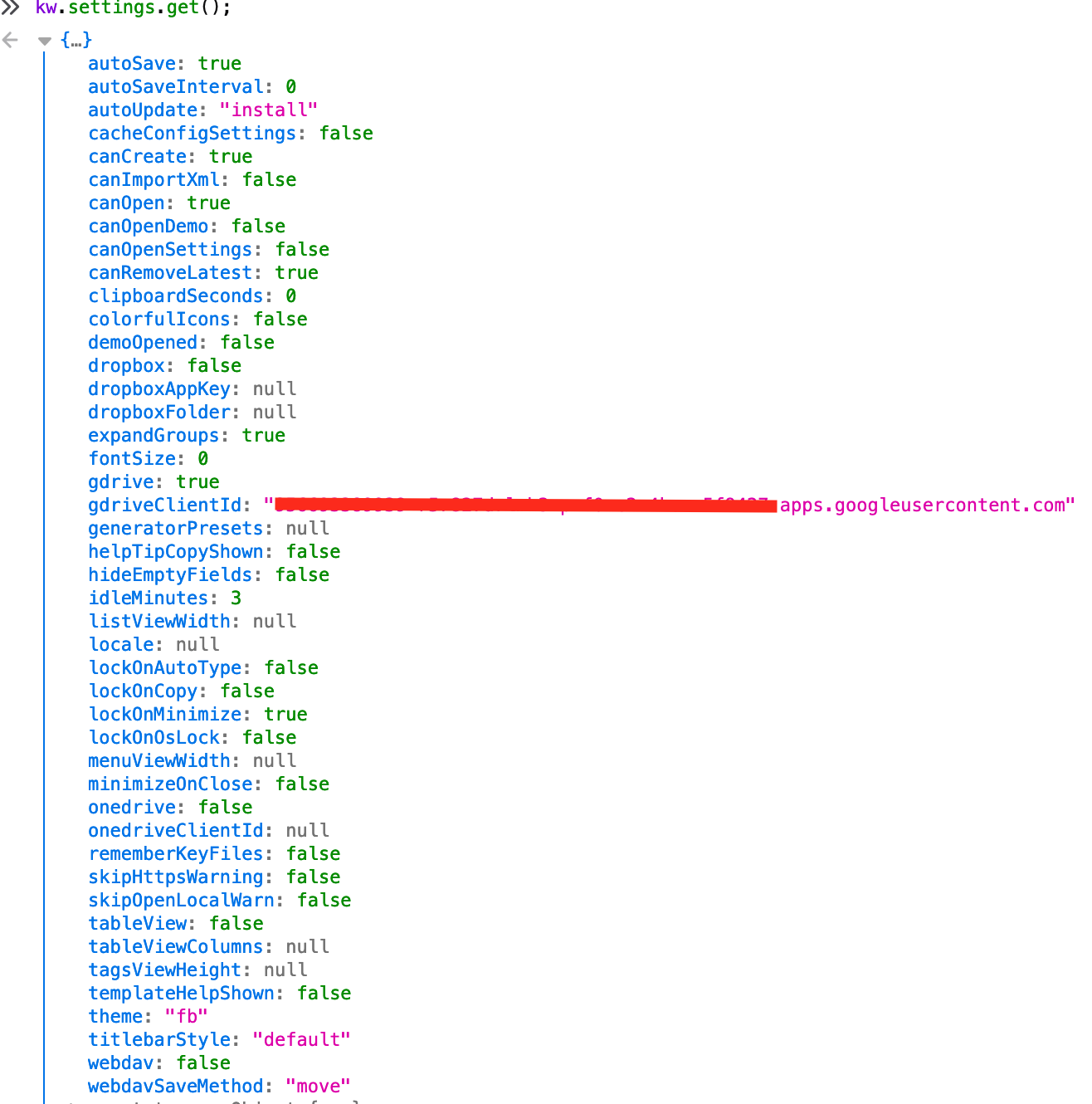The width and height of the screenshot is (1092, 1104).
Task: Click the true value of canCreate
Action: (230, 156)
